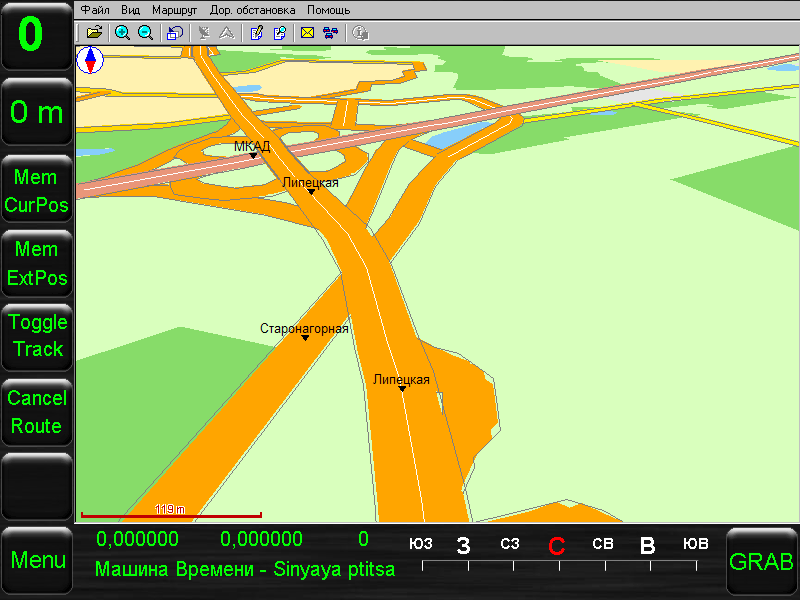This screenshot has width=800, height=600.
Task: Click the compass north indicator on the map
Action: coord(91,60)
